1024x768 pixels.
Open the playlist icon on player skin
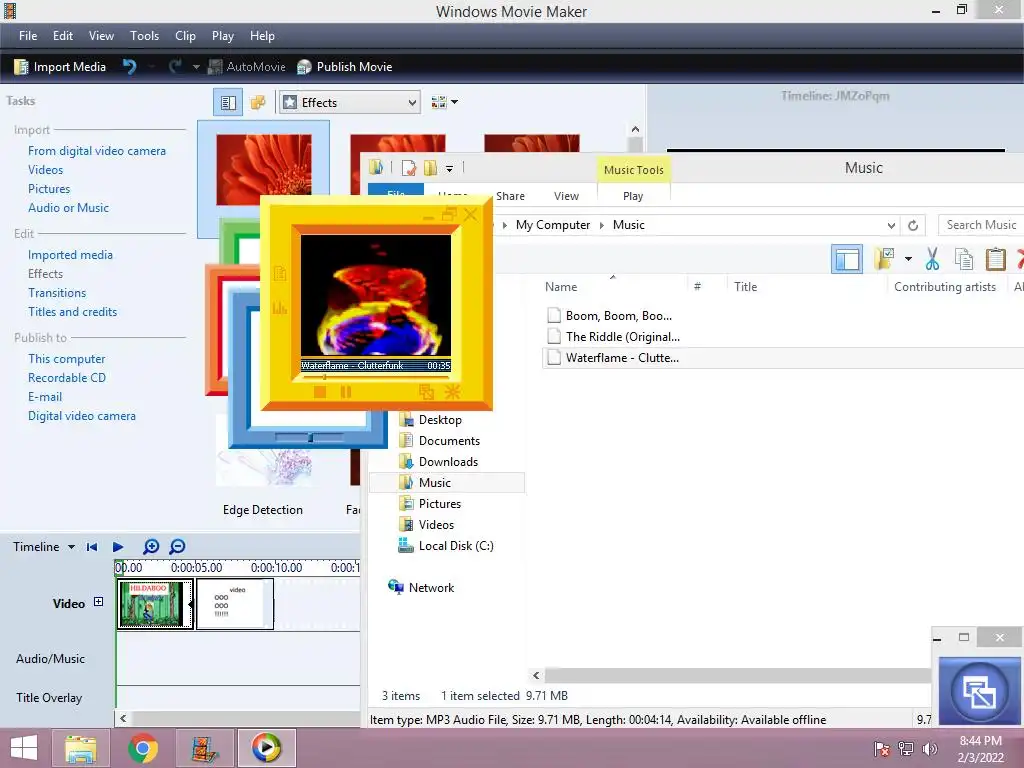pos(280,274)
